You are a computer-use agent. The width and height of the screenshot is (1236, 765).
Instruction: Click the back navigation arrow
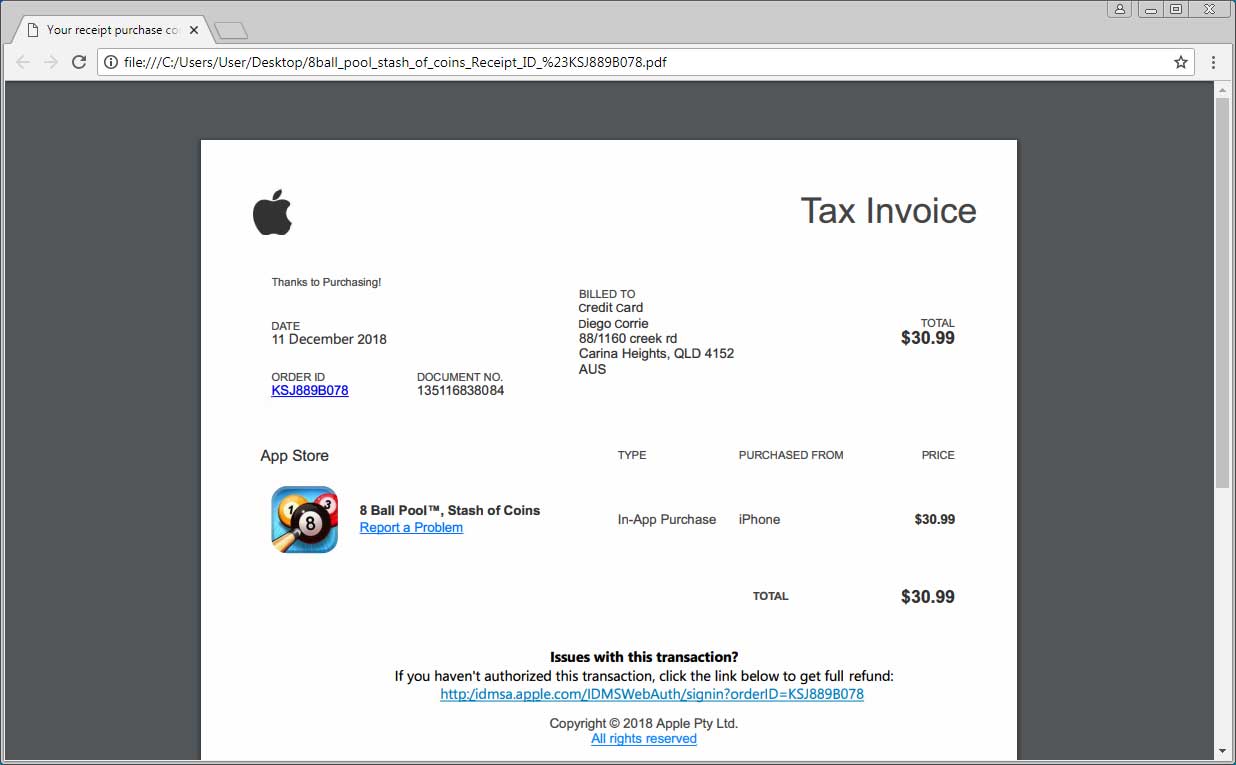click(23, 62)
